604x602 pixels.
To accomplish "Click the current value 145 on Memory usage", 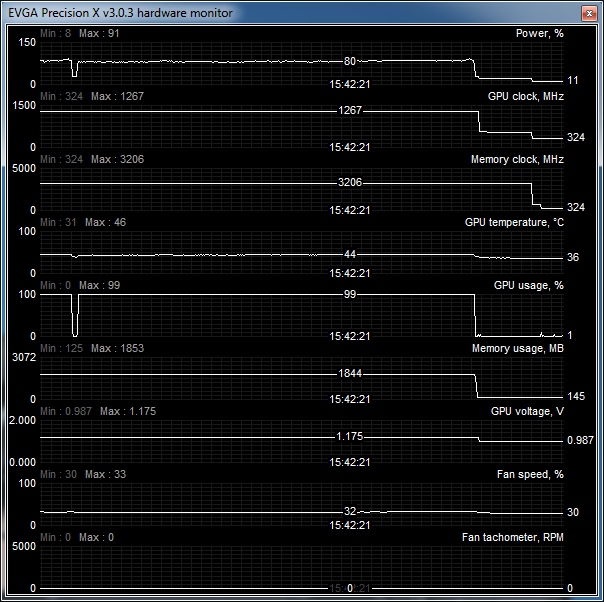I will click(574, 398).
